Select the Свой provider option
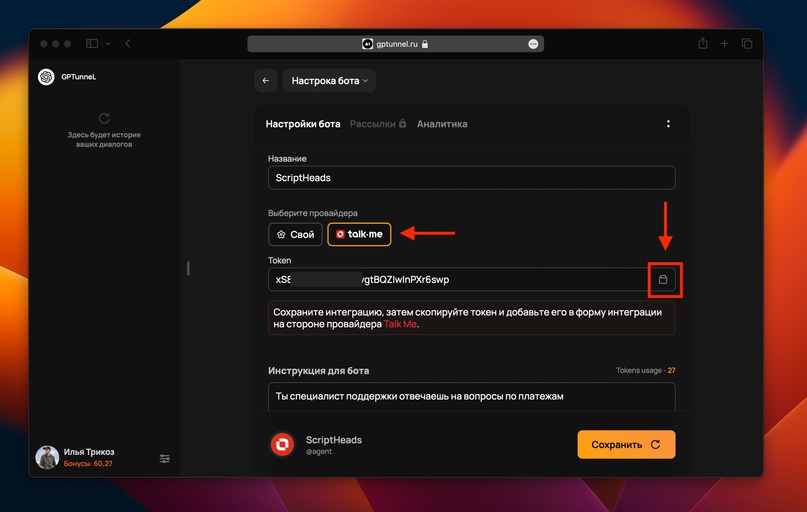 coord(295,234)
